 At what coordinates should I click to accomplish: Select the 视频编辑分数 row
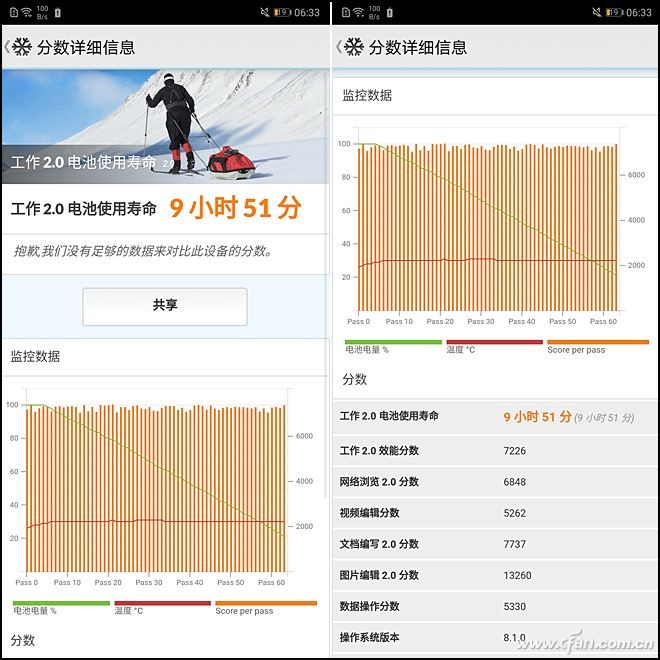495,513
